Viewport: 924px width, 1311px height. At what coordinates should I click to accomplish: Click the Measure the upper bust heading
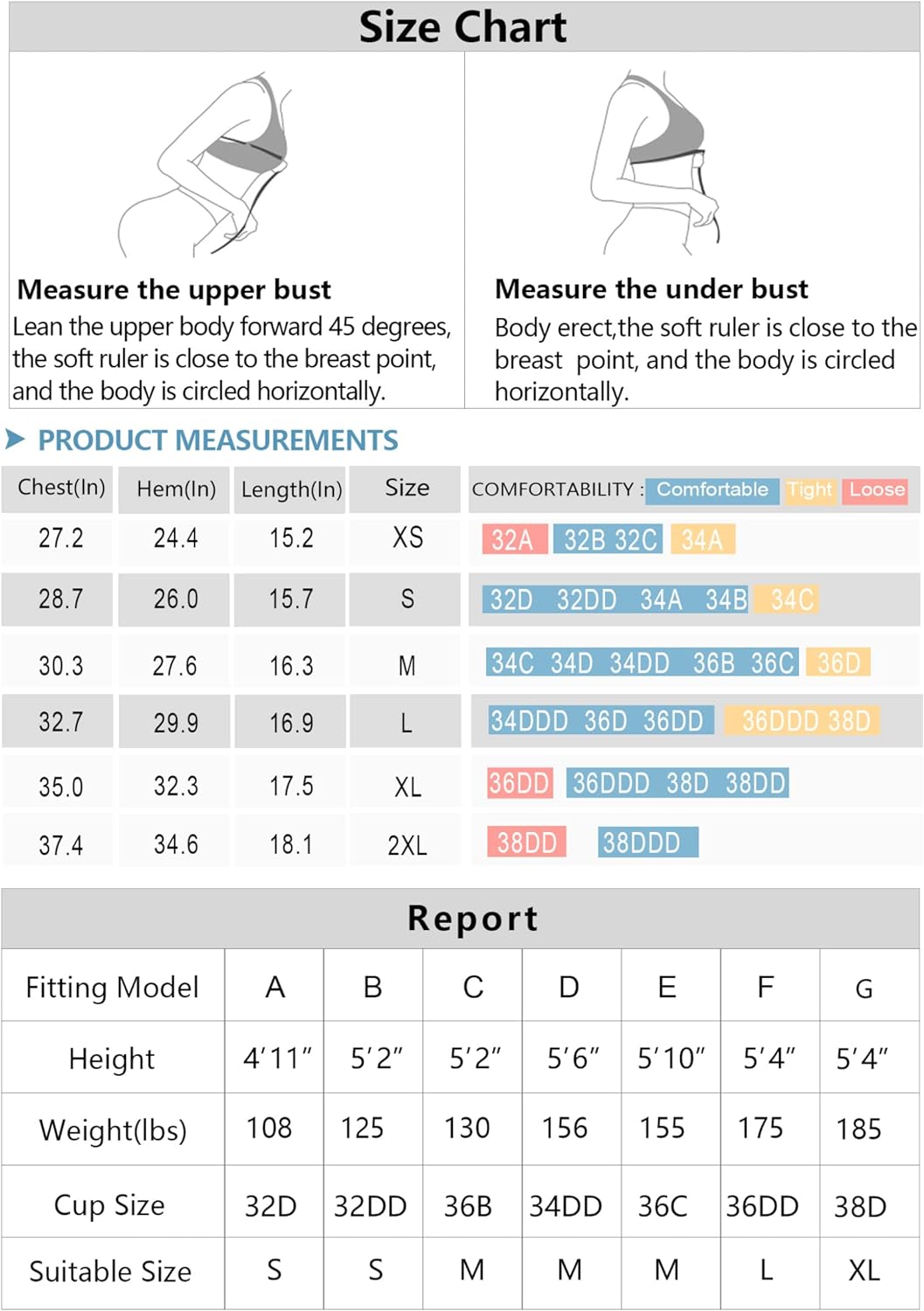pos(174,289)
